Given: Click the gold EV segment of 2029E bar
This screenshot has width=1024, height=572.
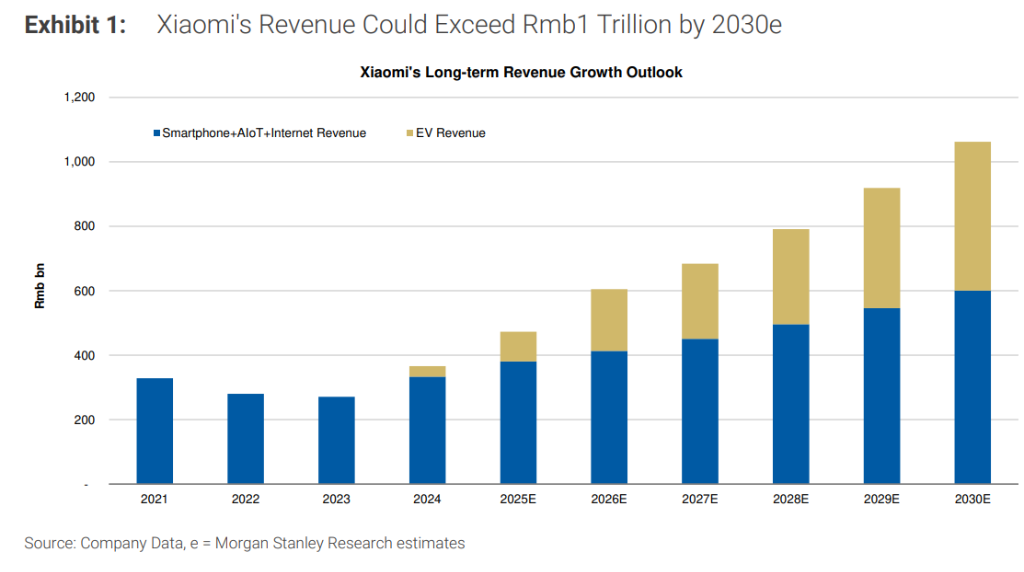Looking at the screenshot, I should point(881,248).
